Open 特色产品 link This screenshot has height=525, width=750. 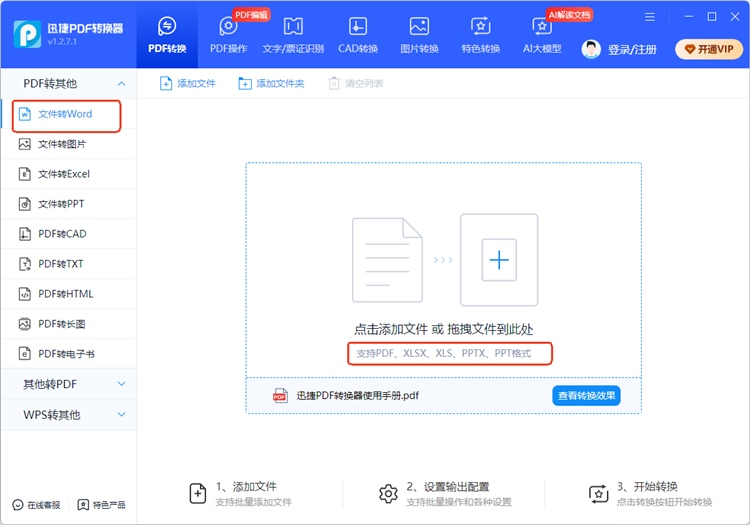[x=101, y=505]
